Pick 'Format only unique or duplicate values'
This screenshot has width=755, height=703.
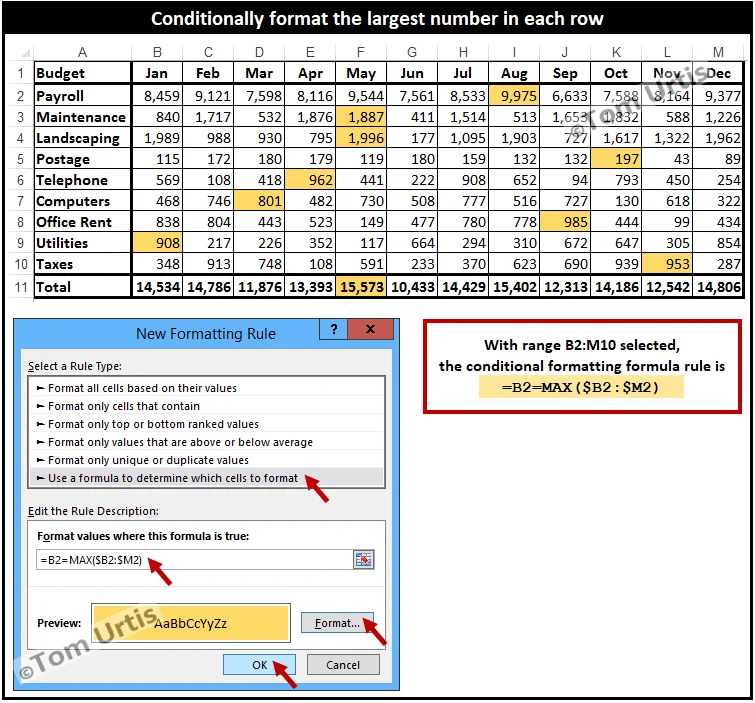pos(207,460)
